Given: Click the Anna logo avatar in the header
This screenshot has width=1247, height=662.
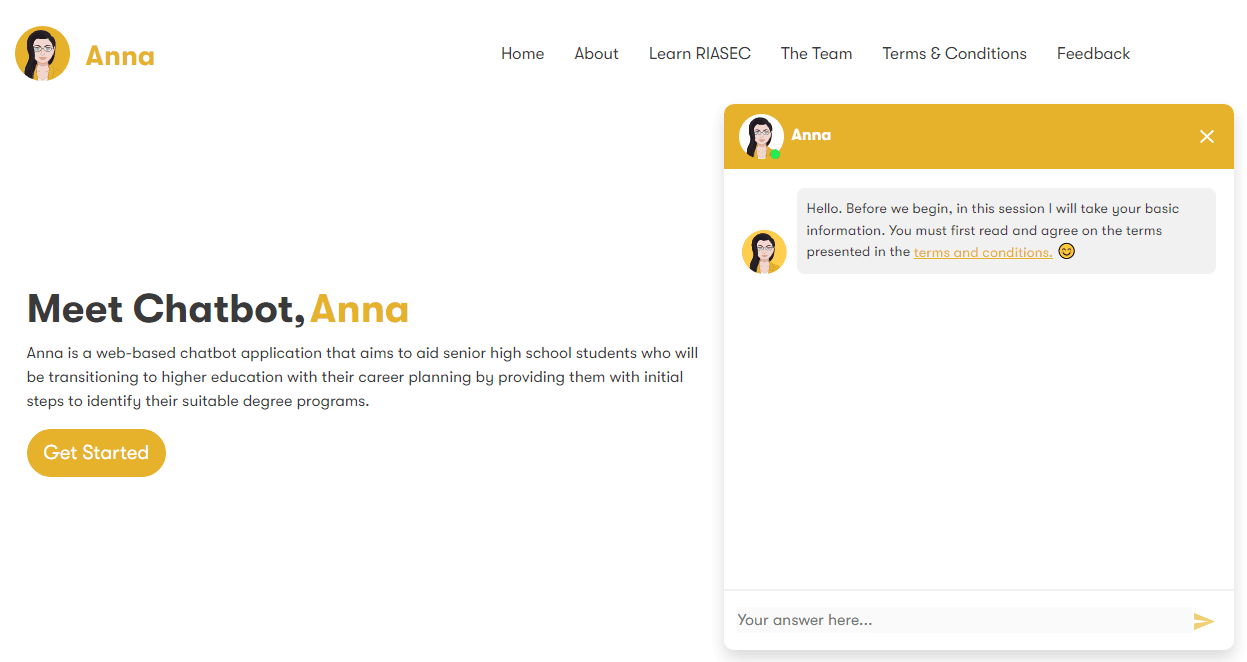Looking at the screenshot, I should [x=42, y=52].
